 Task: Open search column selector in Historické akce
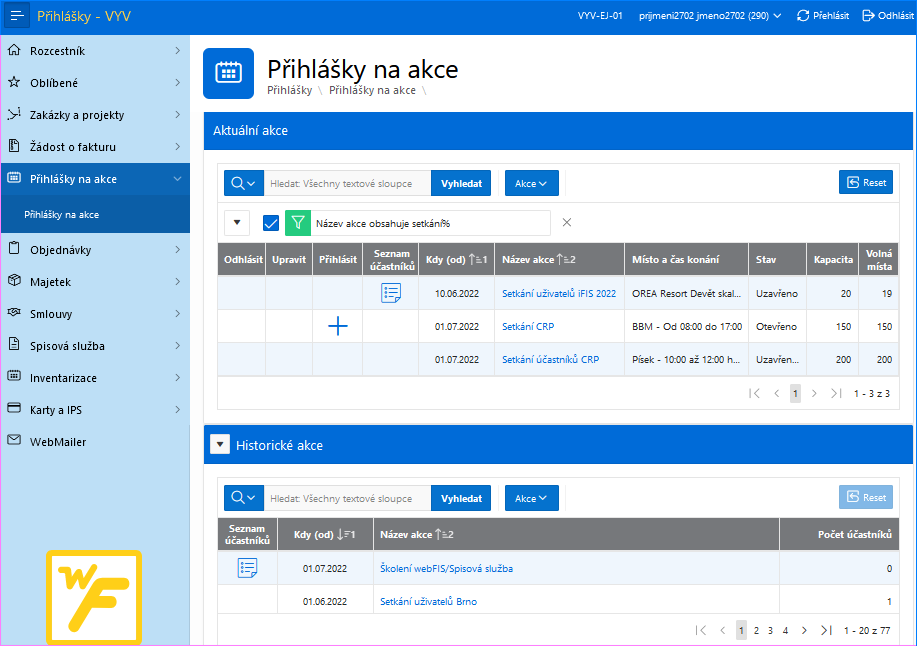(243, 498)
